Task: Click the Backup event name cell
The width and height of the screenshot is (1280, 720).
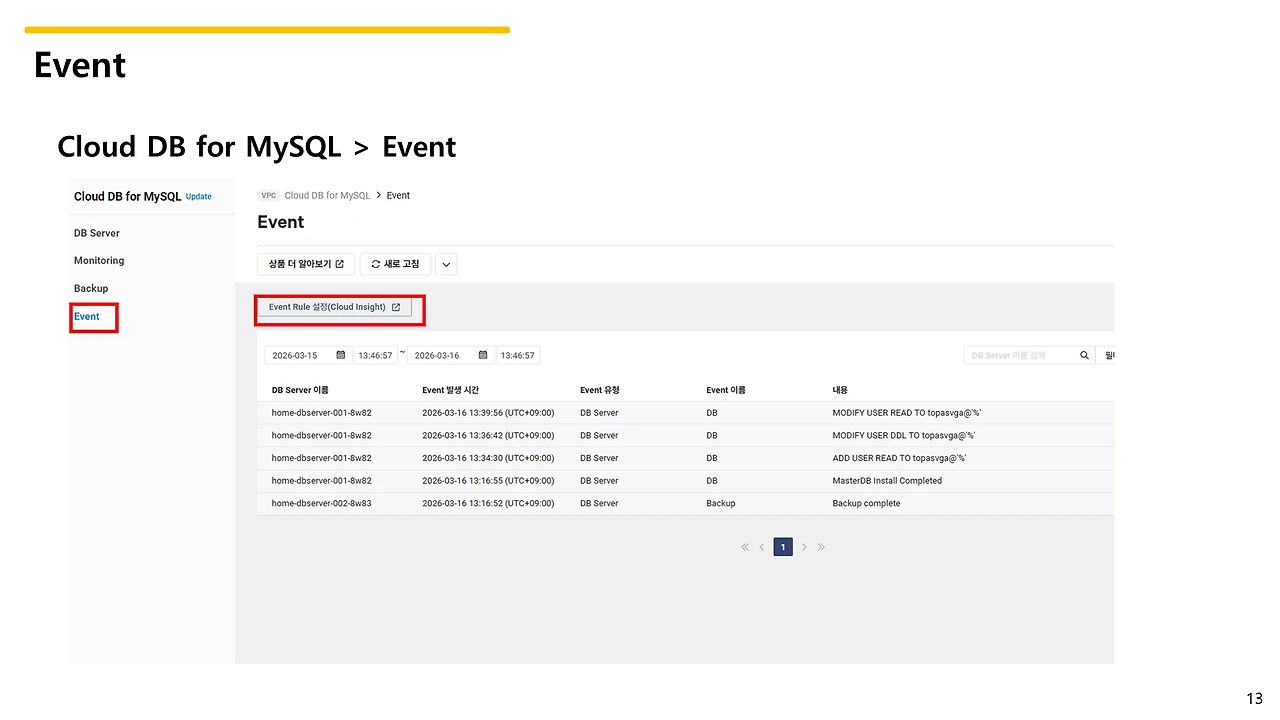Action: [x=721, y=504]
